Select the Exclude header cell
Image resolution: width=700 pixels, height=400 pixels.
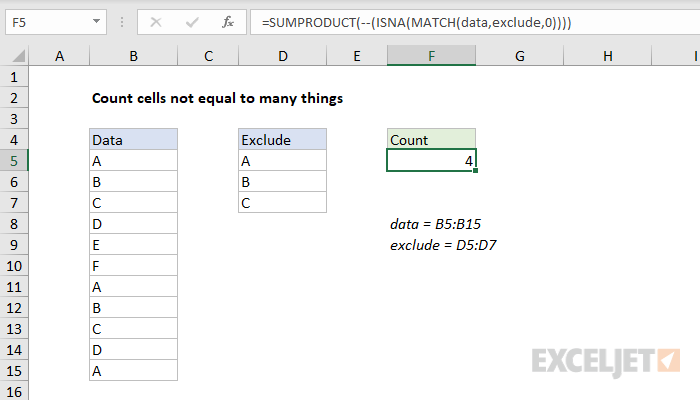point(282,139)
